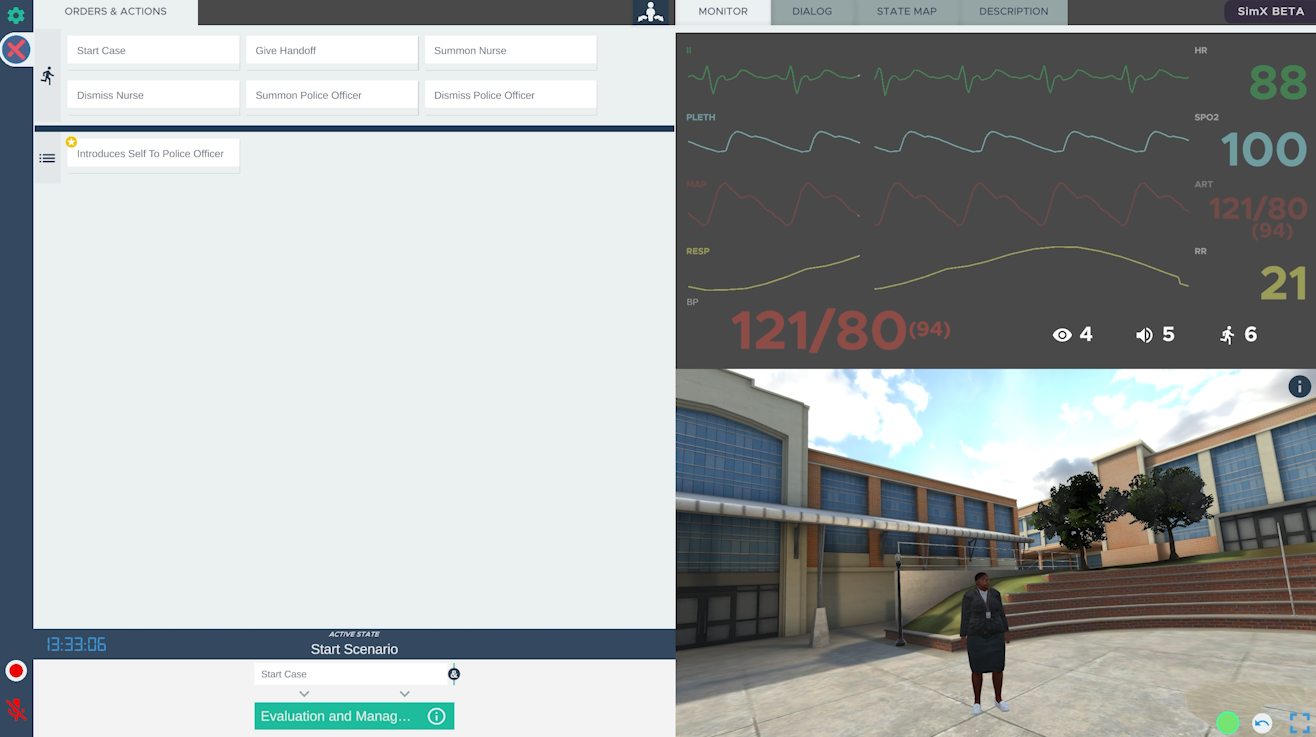Open the settings gear in the sidebar
The height and width of the screenshot is (737, 1316).
(16, 15)
